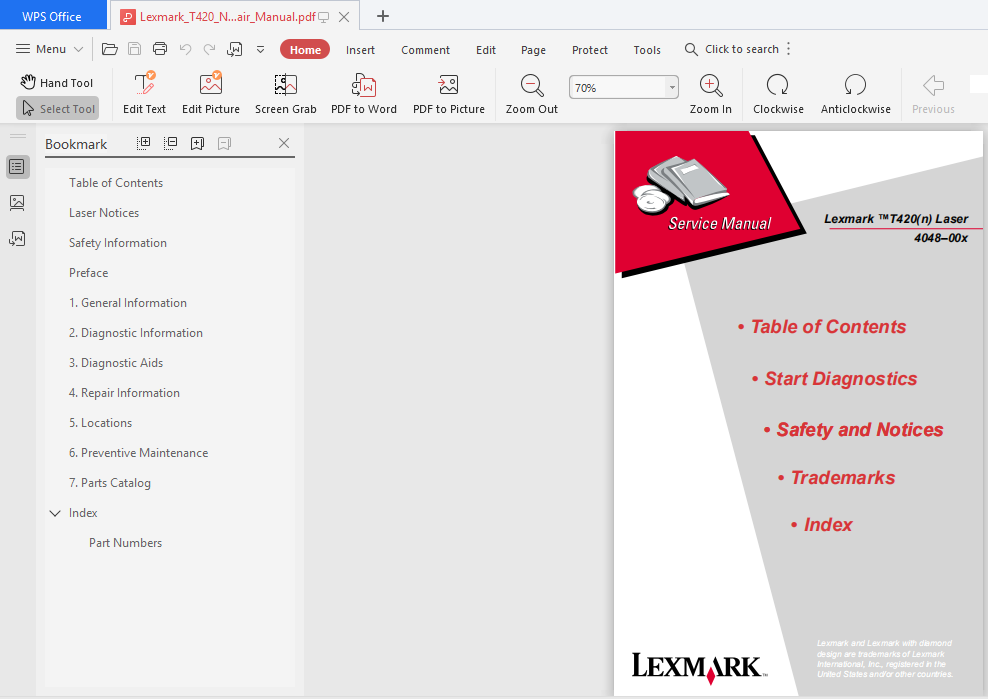988x699 pixels.
Task: Open the Insert tab
Action: pyautogui.click(x=360, y=50)
